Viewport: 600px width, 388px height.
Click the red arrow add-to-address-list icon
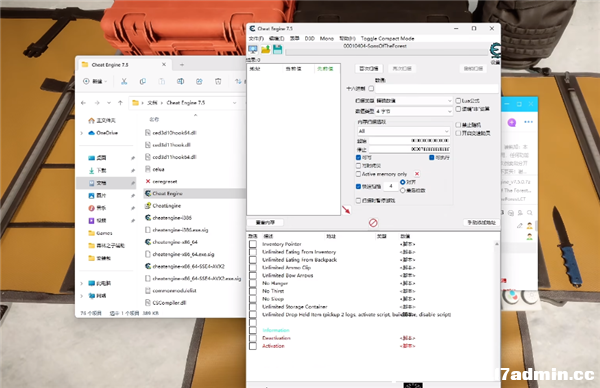click(x=346, y=210)
